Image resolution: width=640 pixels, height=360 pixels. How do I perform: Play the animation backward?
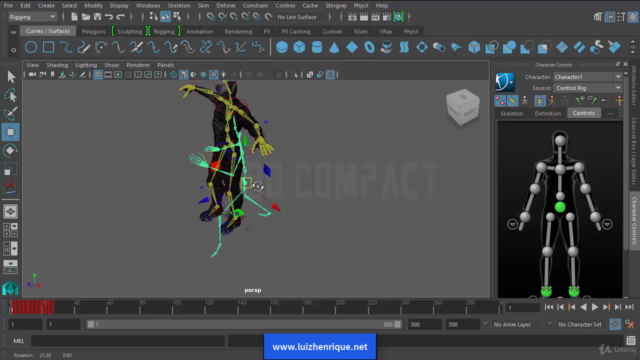(x=583, y=307)
